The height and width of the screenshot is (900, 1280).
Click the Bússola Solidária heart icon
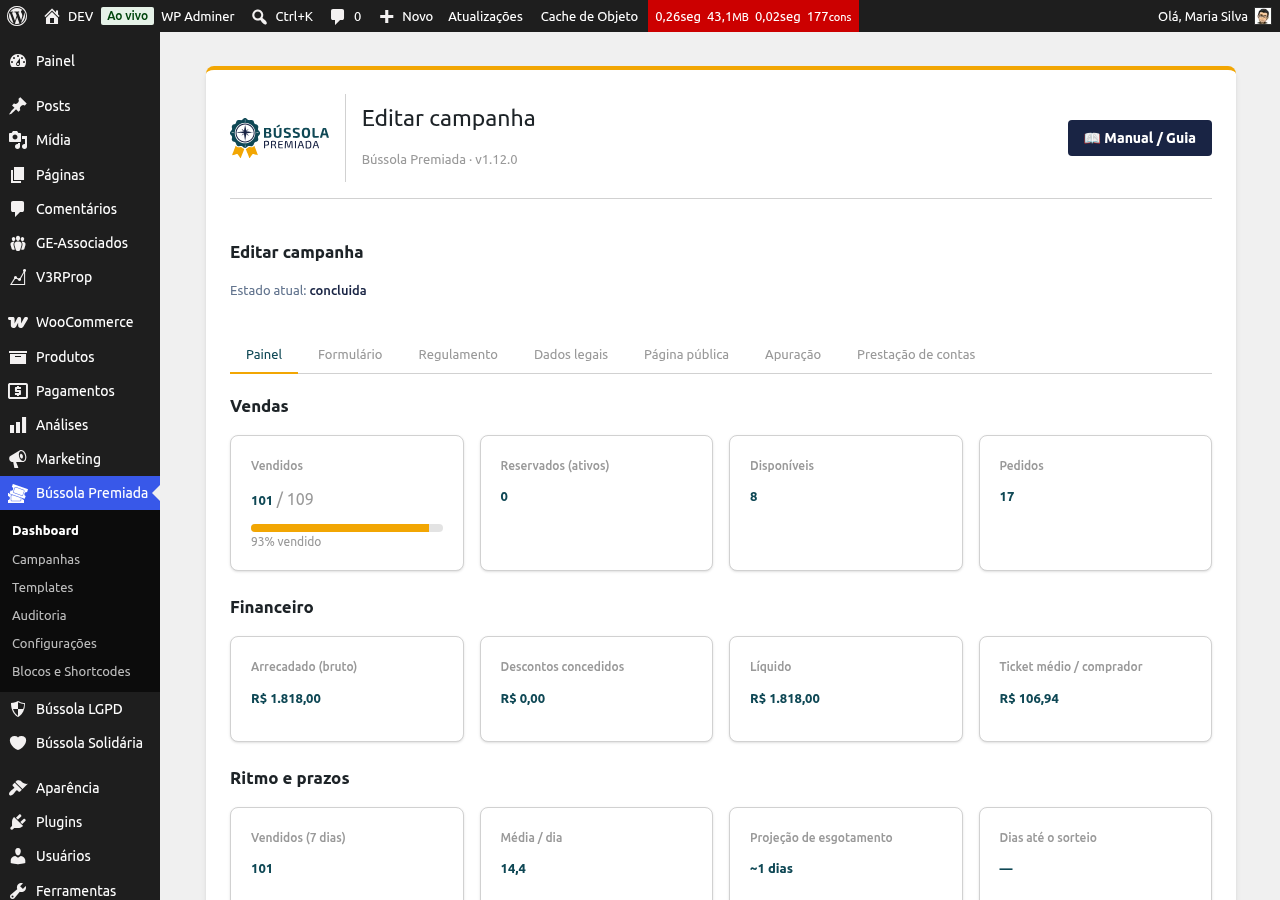[x=18, y=743]
